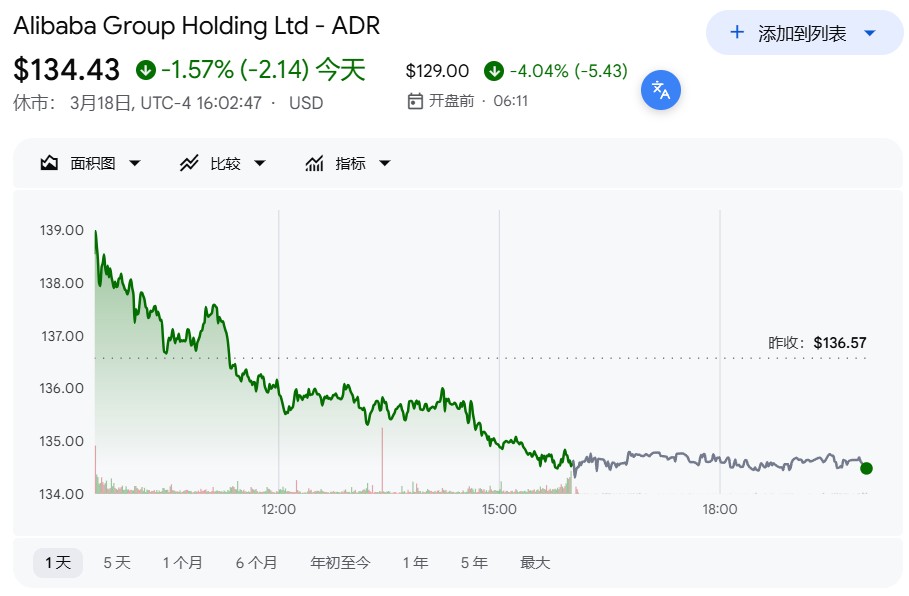Viewport: 909px width, 596px height.
Task: Click the plus icon on 添加到列表
Action: click(737, 32)
